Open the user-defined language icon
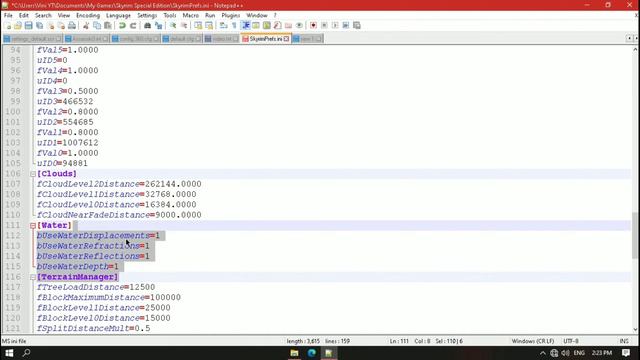640x360 pixels. [x=256, y=25]
